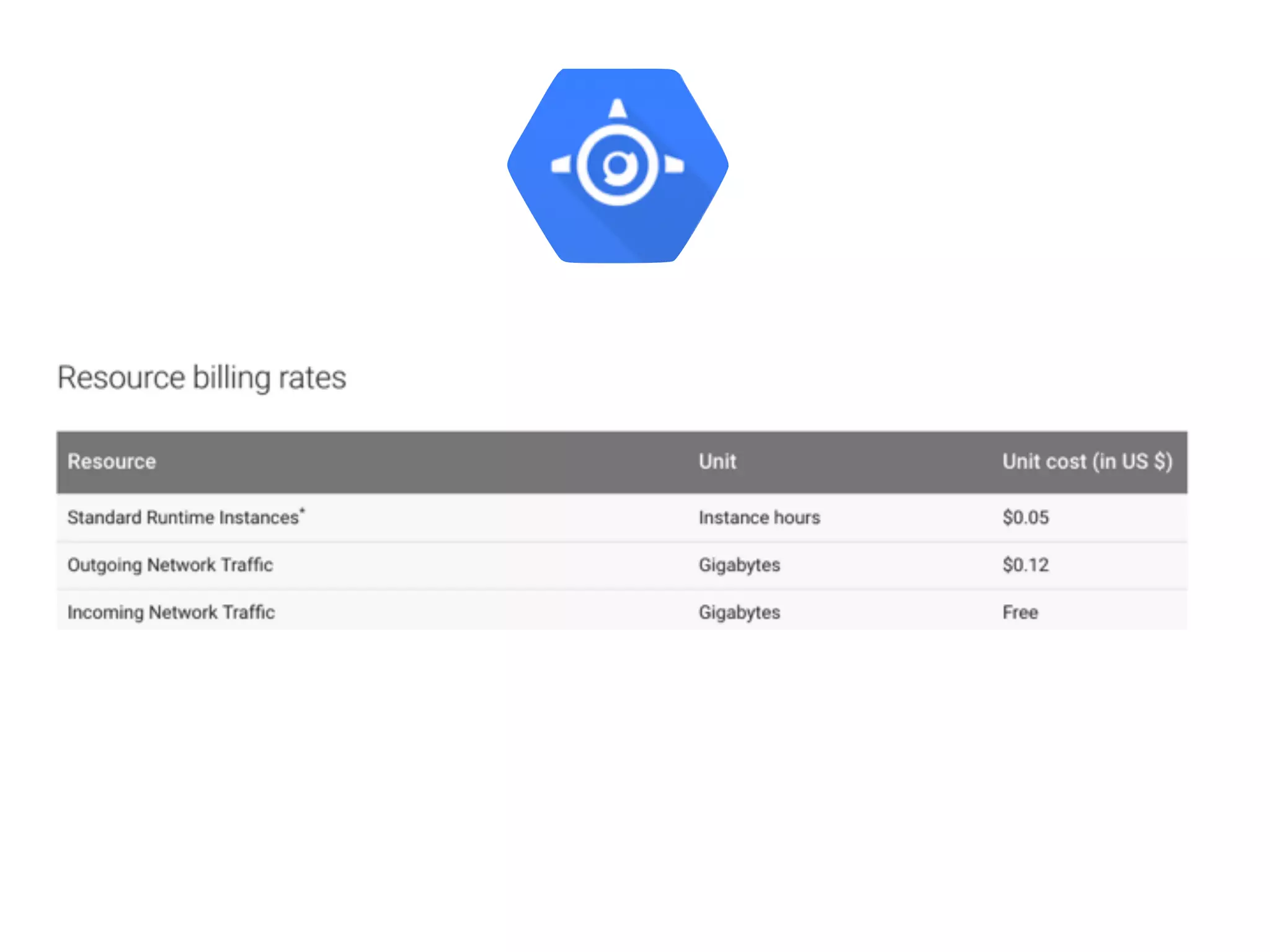Click the top fin of the logo emblem

[x=618, y=109]
